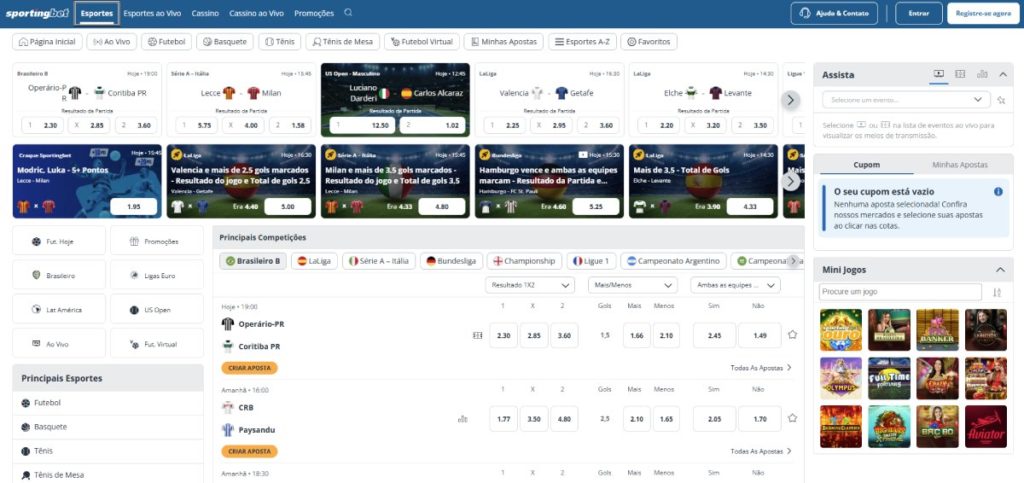1024x483 pixels.
Task: Switch to Minhas Apostas tab in coupon
Action: click(959, 165)
